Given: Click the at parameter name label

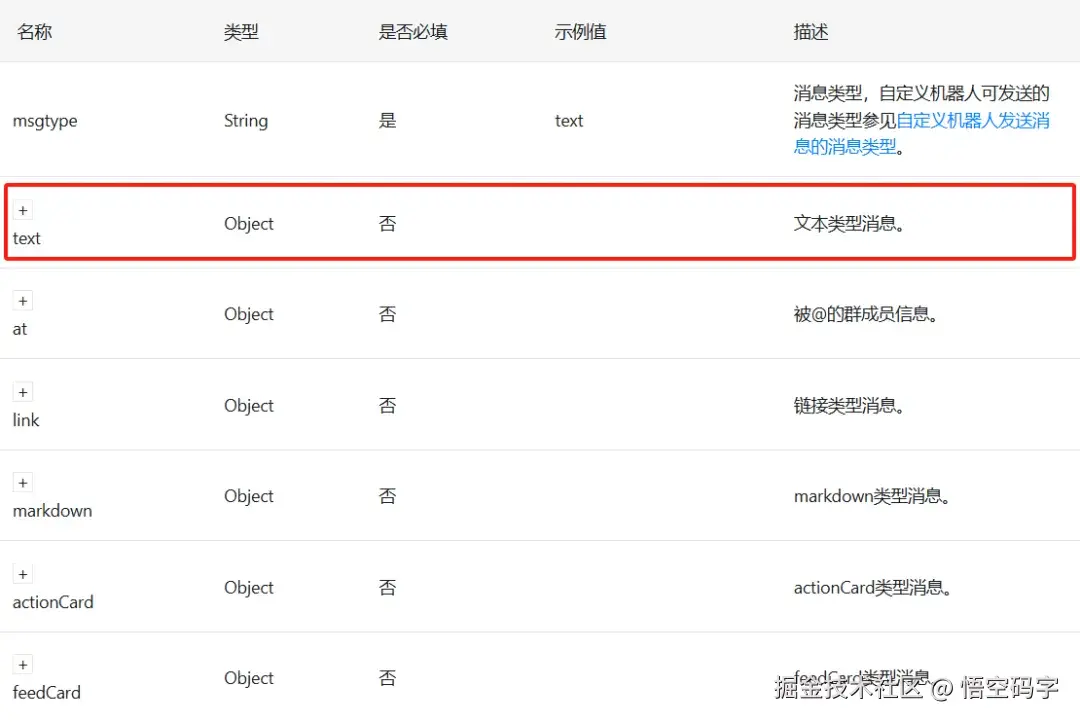Looking at the screenshot, I should (20, 329).
